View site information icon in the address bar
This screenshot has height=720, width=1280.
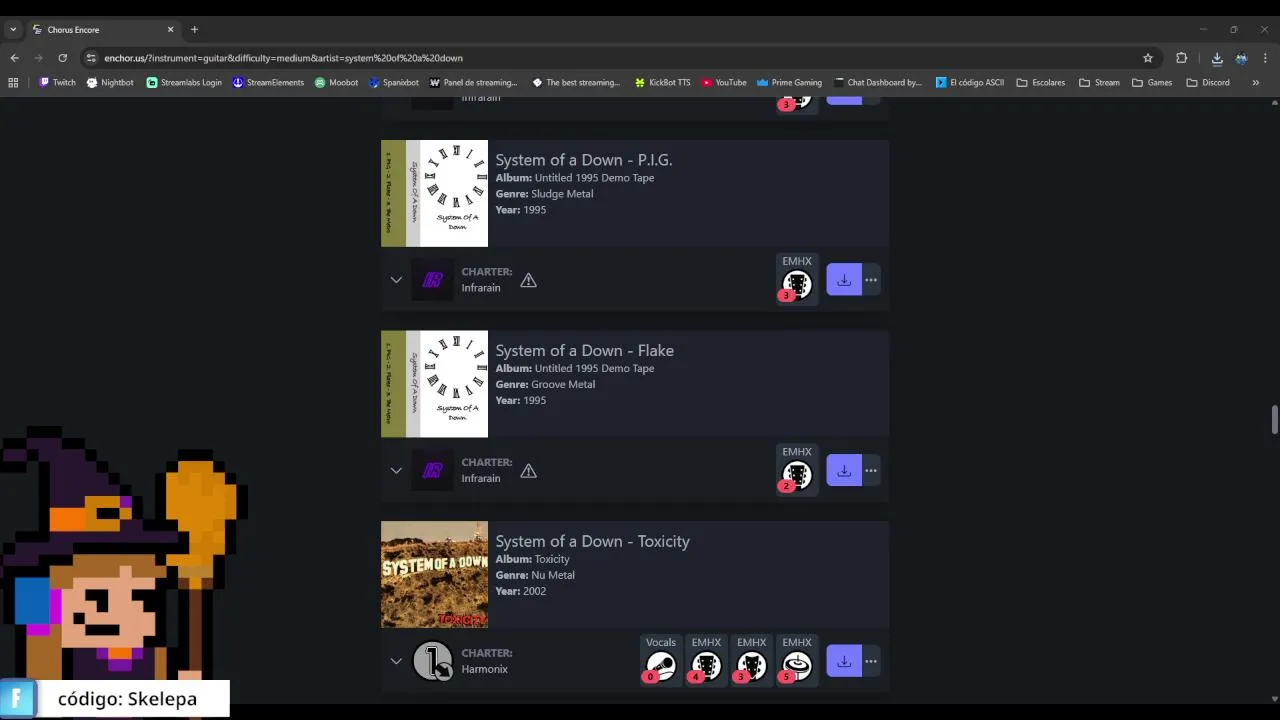click(91, 58)
